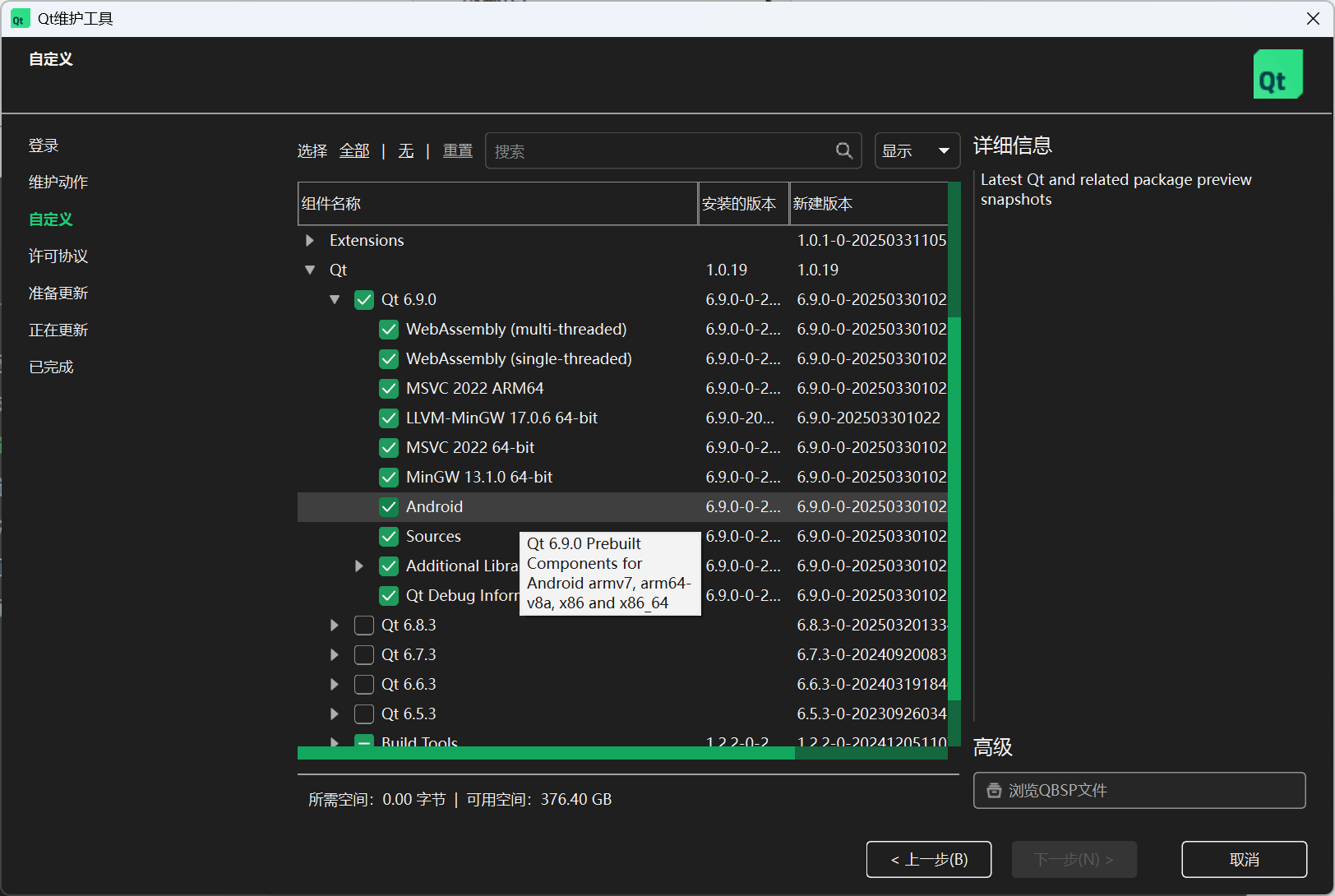This screenshot has width=1335, height=896.
Task: Click the 安装的版本 column header
Action: [x=743, y=203]
